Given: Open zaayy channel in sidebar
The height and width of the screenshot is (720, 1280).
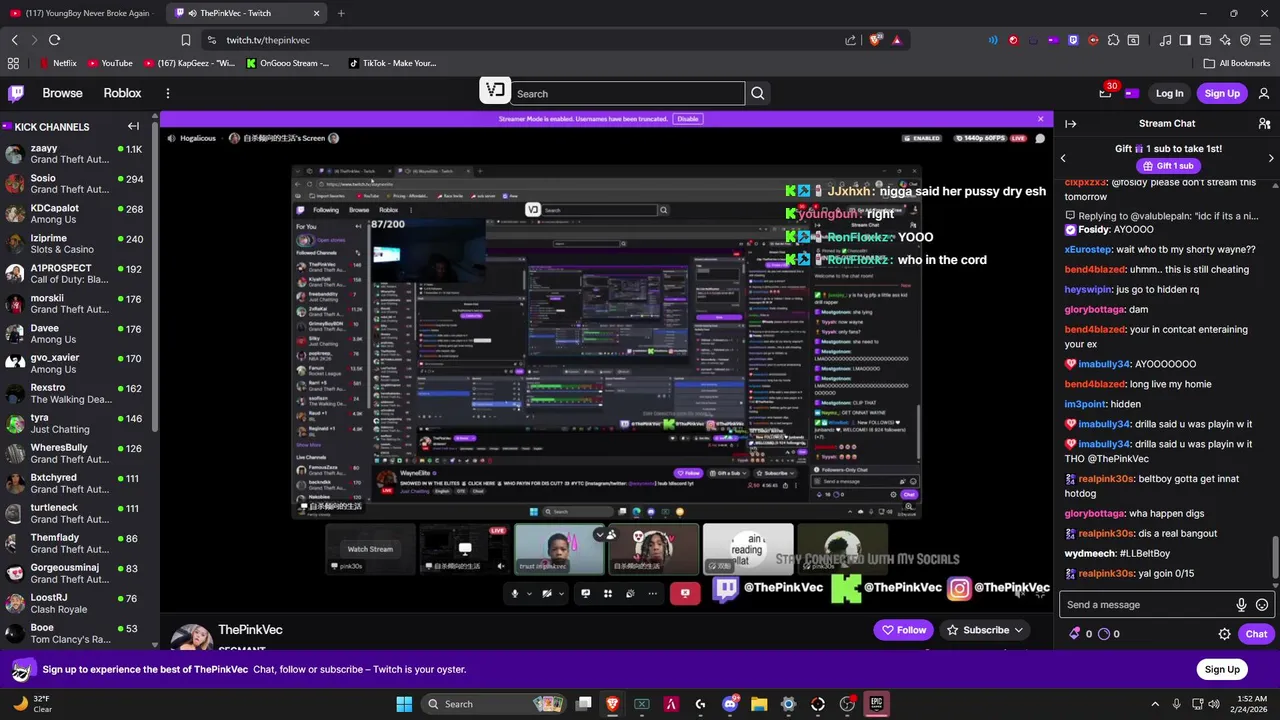Looking at the screenshot, I should (76, 154).
